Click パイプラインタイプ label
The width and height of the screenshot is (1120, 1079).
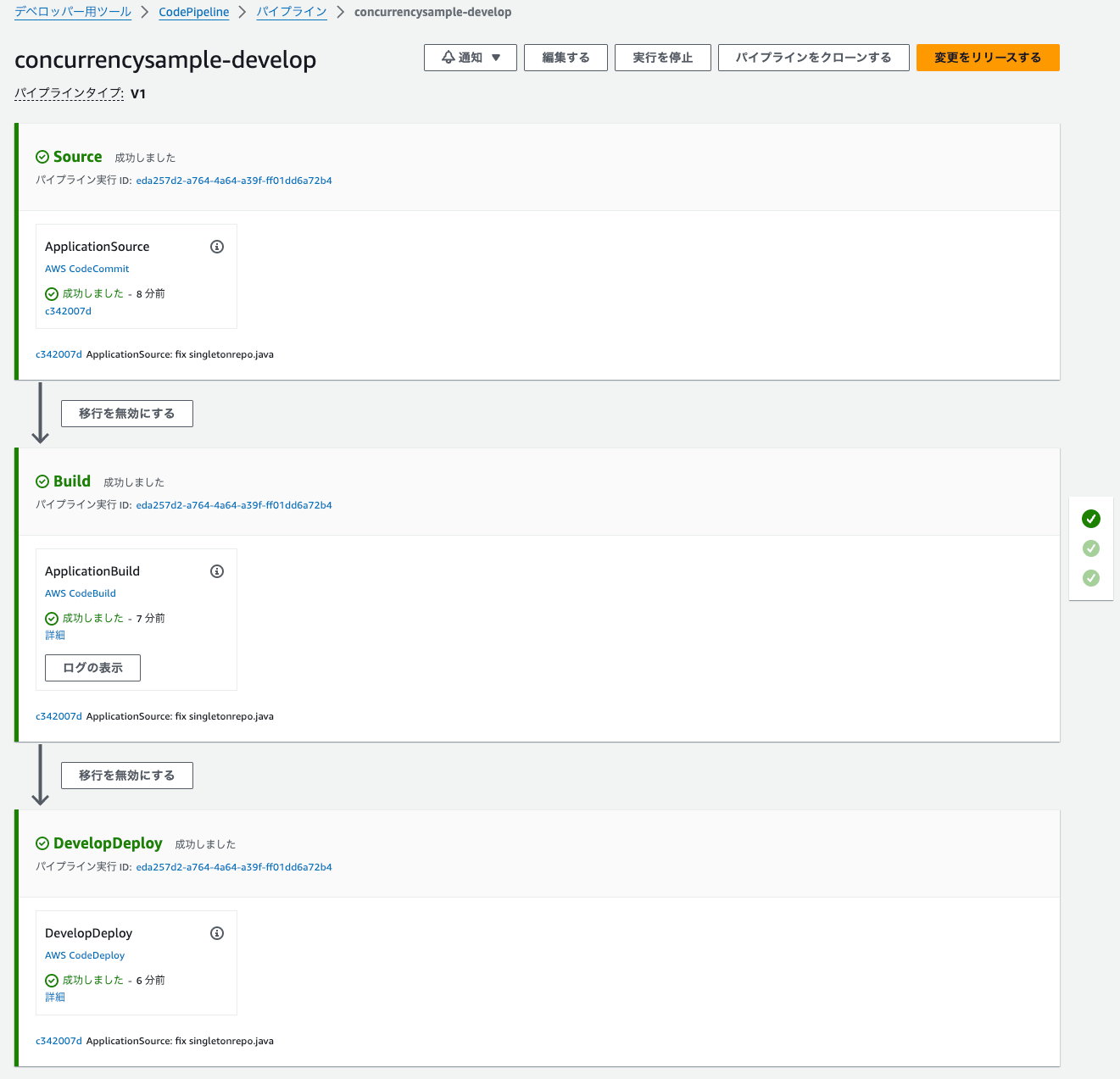[x=70, y=93]
